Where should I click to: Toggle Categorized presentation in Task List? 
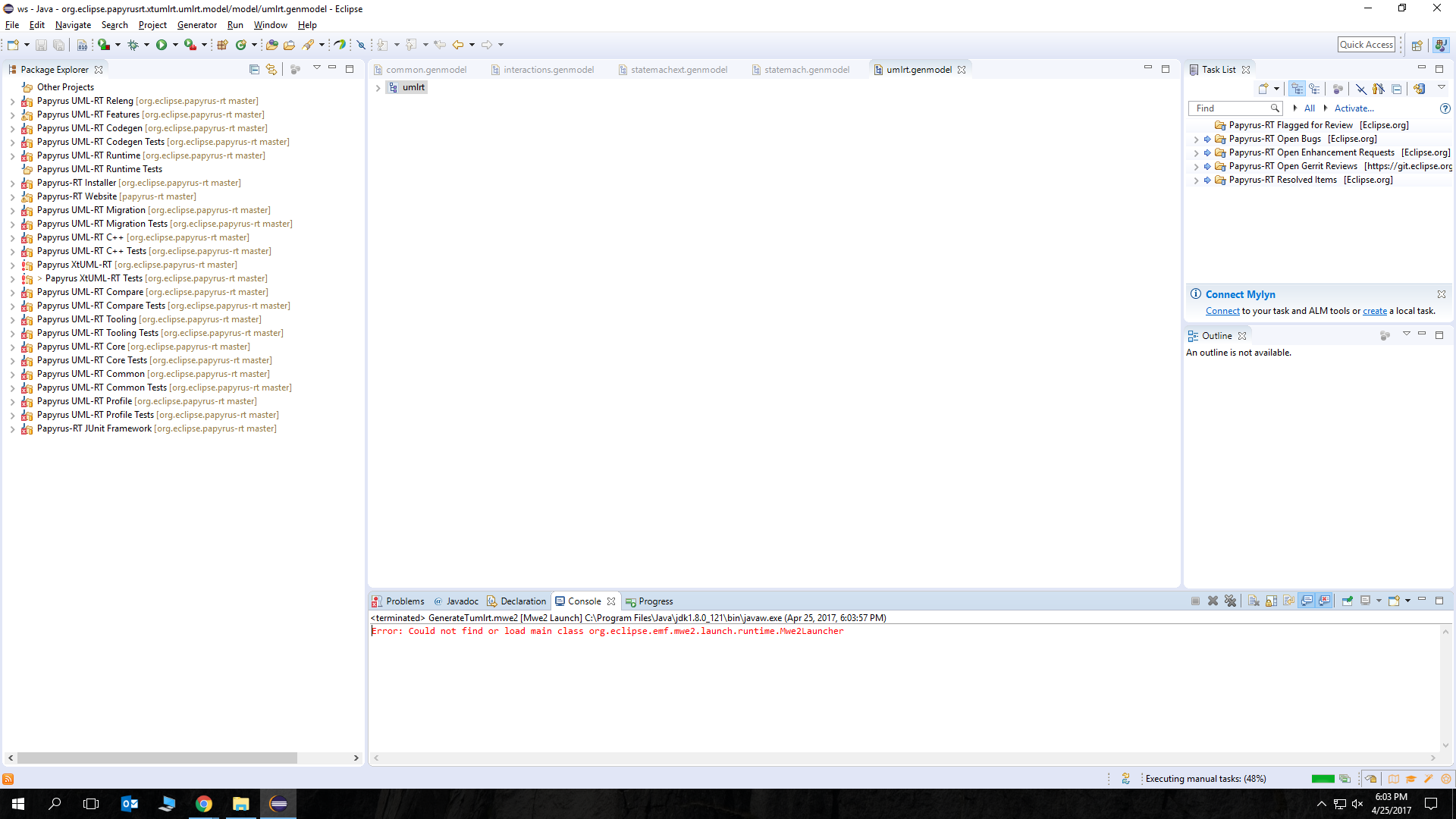(1298, 89)
